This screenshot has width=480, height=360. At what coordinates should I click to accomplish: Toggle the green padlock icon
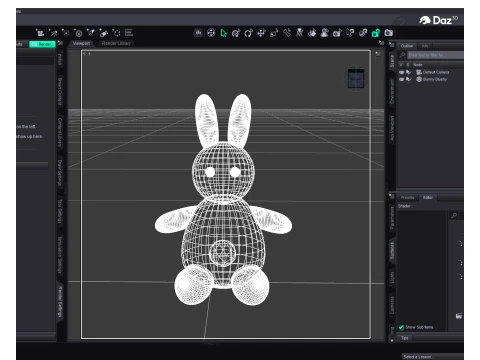point(376,33)
